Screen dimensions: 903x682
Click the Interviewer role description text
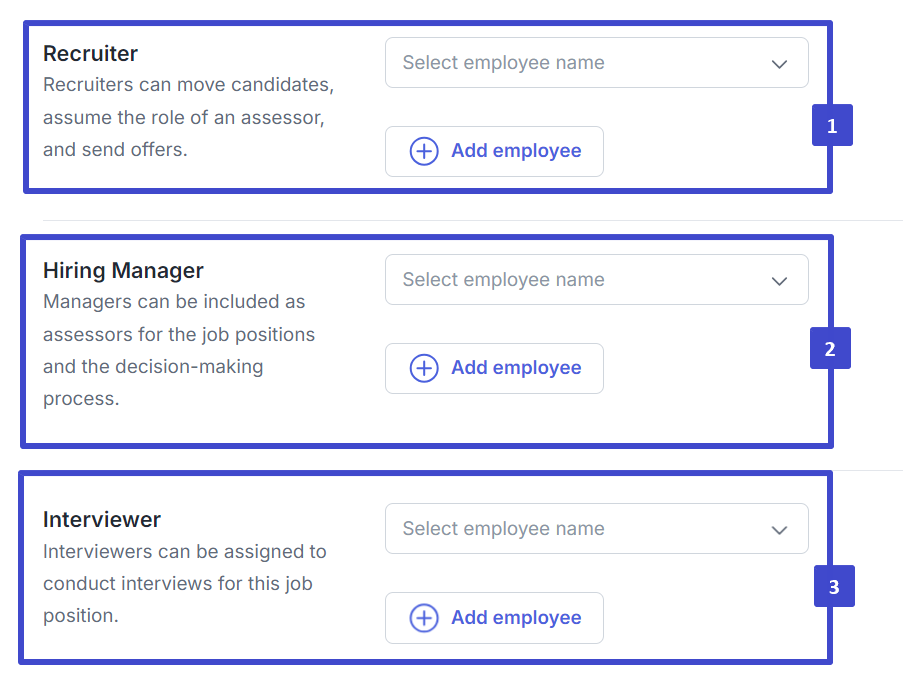coord(184,583)
